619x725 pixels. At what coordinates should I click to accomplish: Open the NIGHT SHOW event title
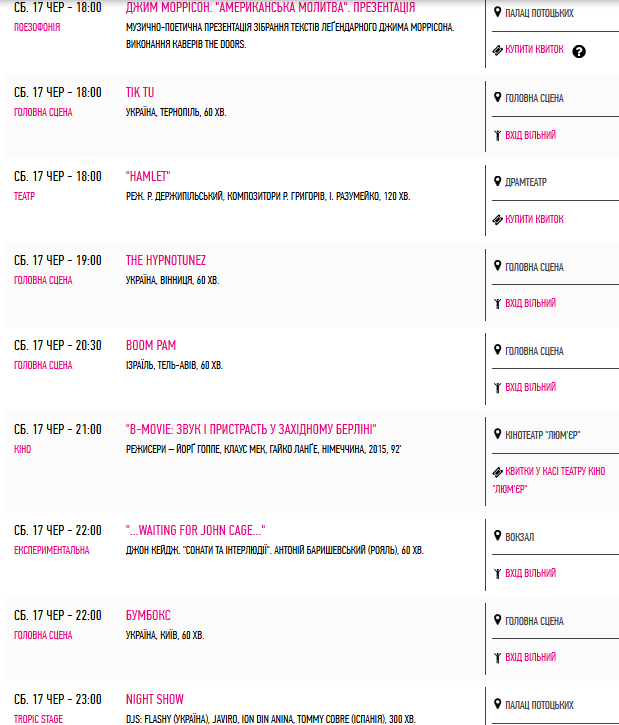(155, 700)
